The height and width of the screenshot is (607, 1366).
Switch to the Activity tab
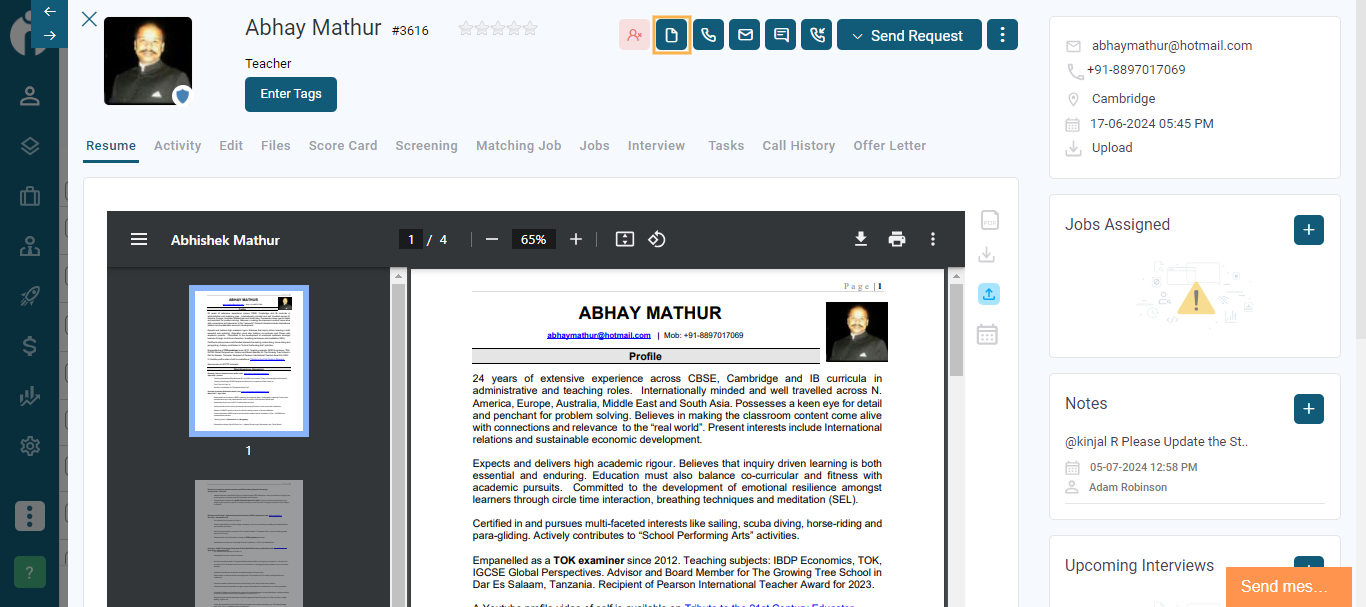click(x=178, y=145)
